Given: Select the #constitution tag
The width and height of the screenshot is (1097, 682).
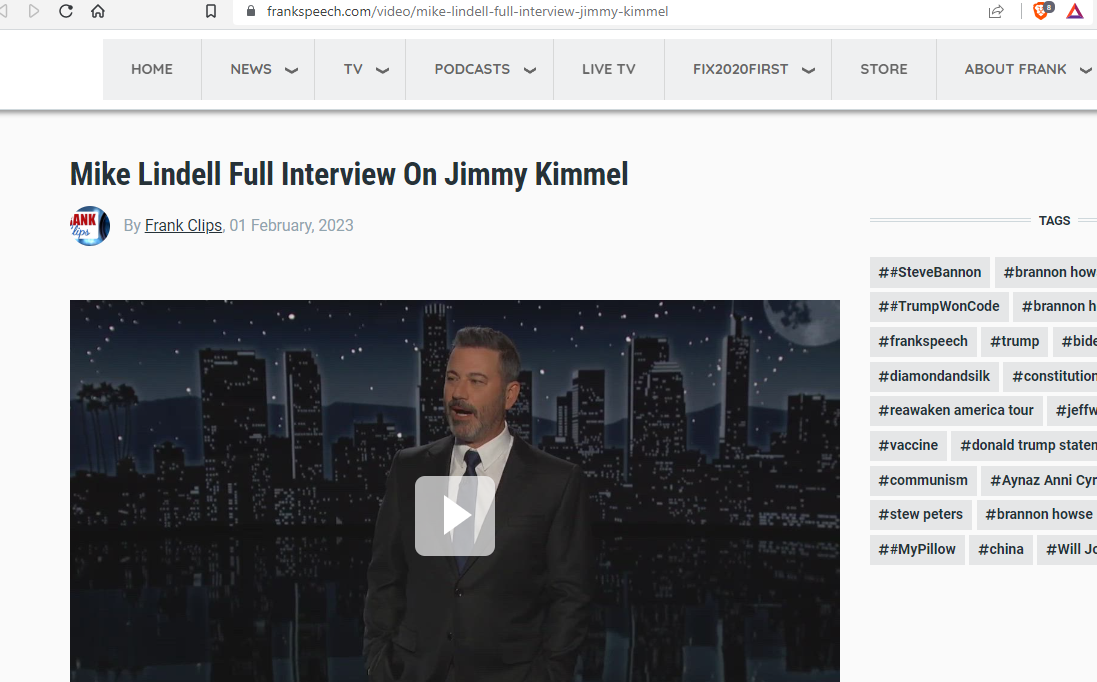Looking at the screenshot, I should pyautogui.click(x=1050, y=376).
